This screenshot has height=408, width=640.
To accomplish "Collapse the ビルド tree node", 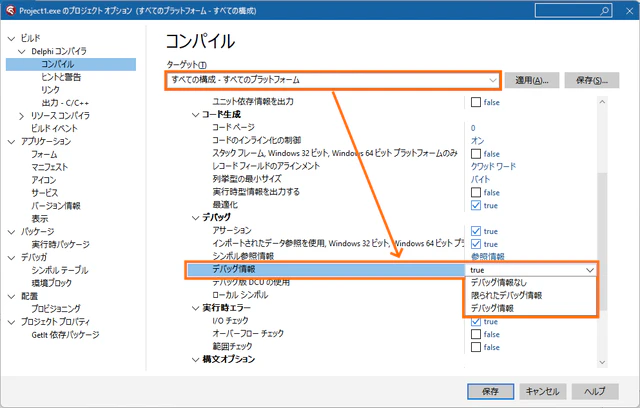I will (x=11, y=39).
